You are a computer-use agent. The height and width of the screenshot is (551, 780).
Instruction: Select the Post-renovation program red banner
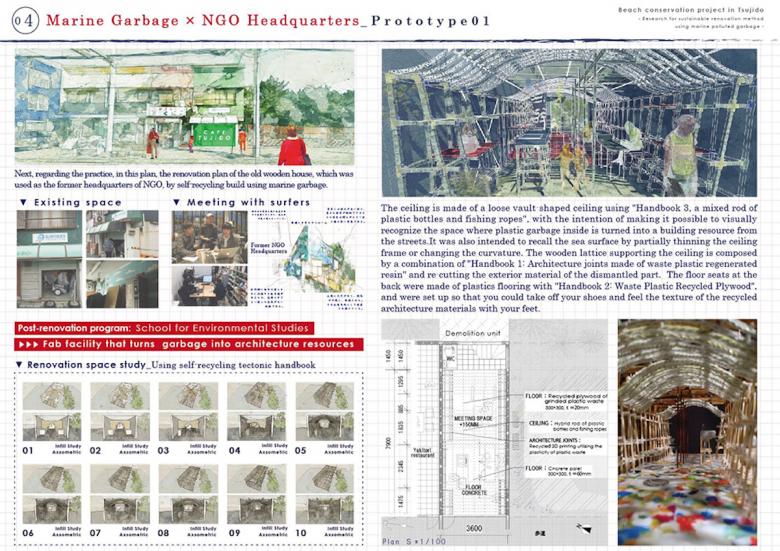(165, 328)
